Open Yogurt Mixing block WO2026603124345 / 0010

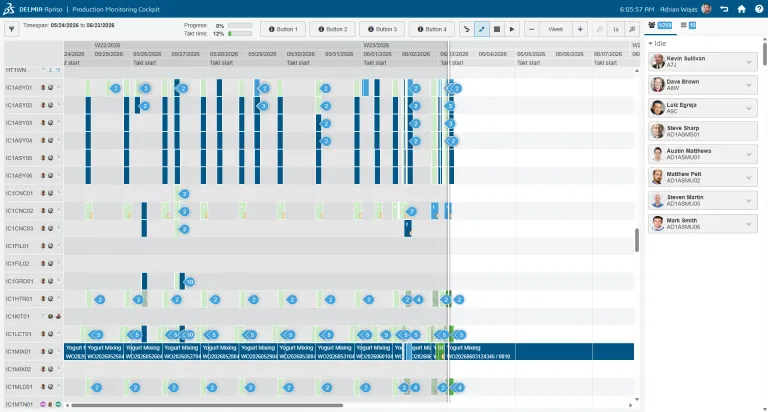[x=541, y=352]
